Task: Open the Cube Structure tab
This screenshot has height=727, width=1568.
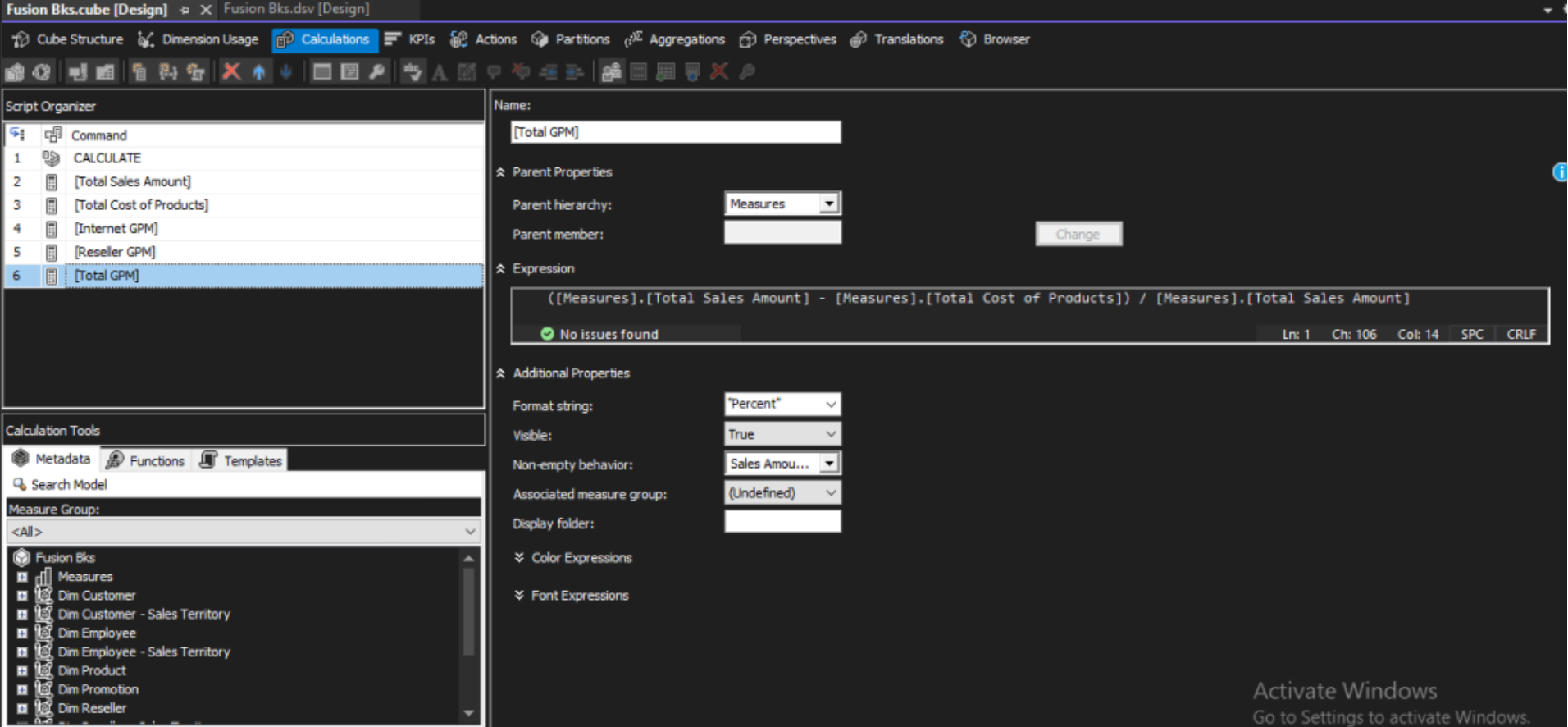Action: click(68, 39)
